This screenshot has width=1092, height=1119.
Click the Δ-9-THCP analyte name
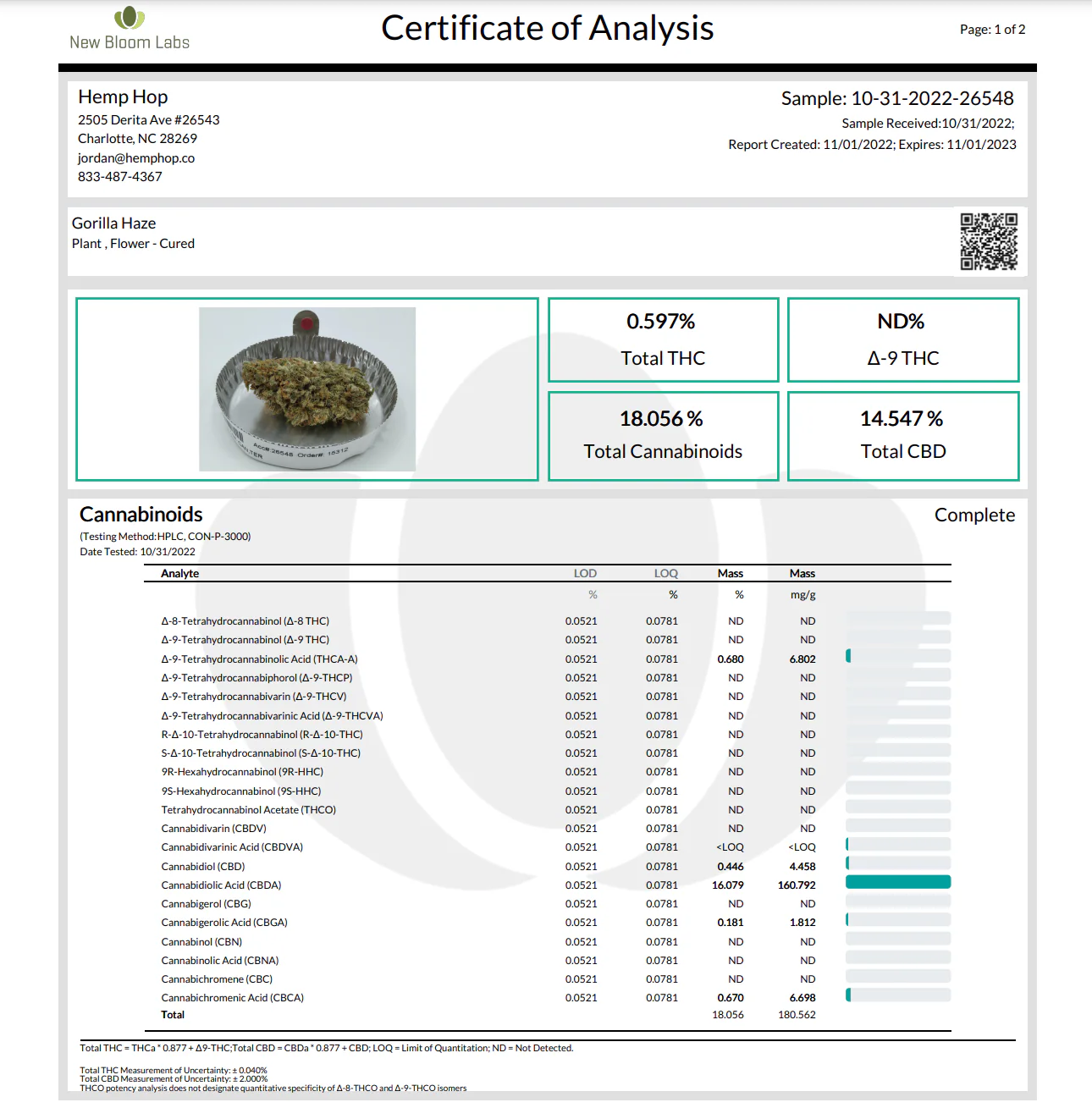(x=256, y=678)
